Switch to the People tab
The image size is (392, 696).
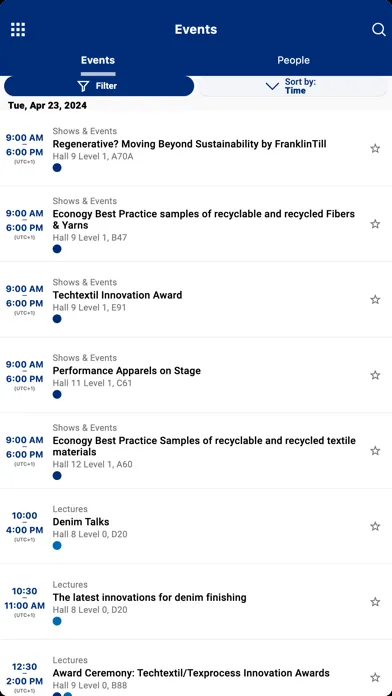(293, 60)
